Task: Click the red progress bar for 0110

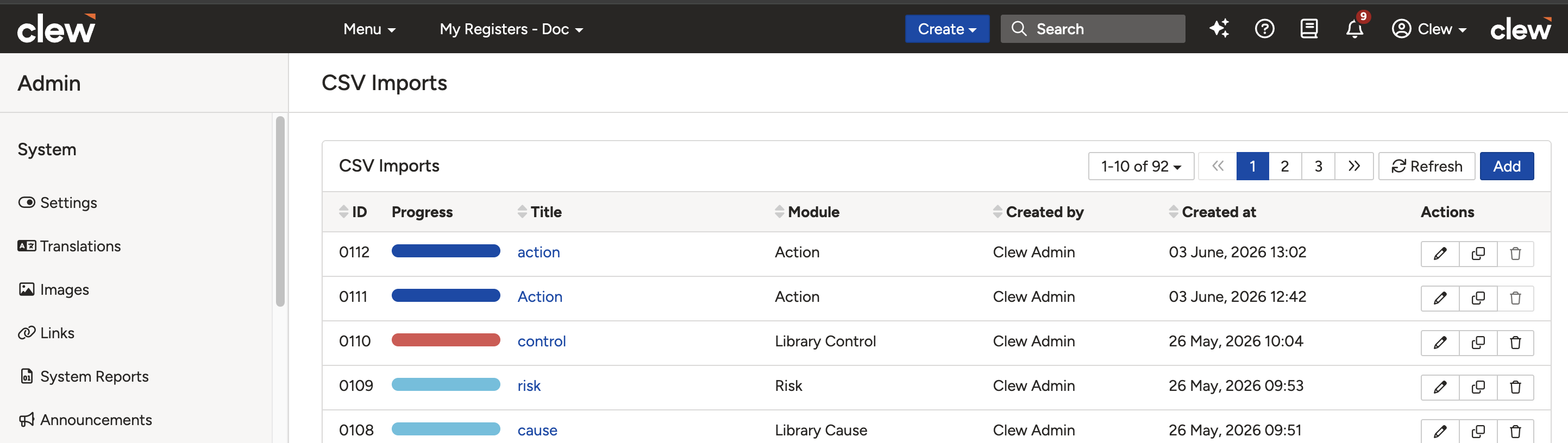Action: click(x=446, y=339)
